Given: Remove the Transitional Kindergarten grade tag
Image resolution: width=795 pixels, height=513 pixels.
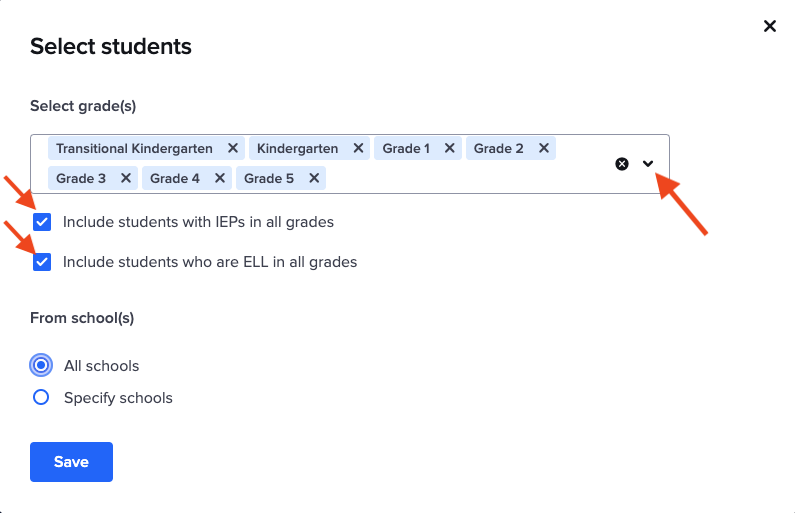Looking at the screenshot, I should click(x=233, y=149).
